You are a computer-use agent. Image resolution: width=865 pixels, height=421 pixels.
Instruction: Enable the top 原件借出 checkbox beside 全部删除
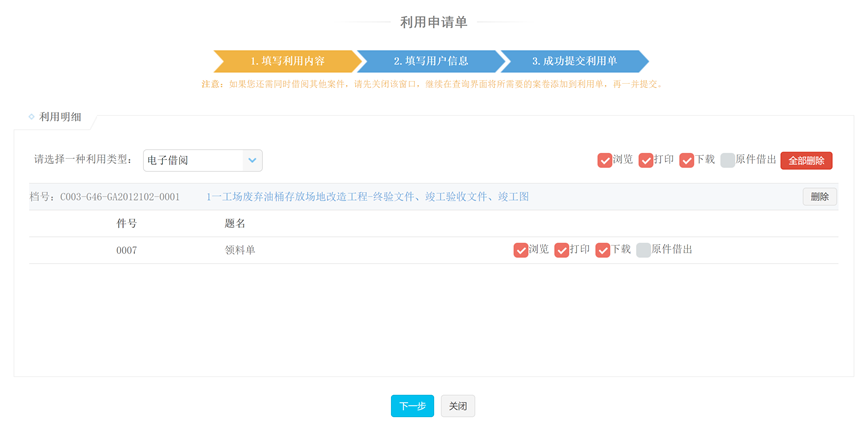pyautogui.click(x=728, y=161)
